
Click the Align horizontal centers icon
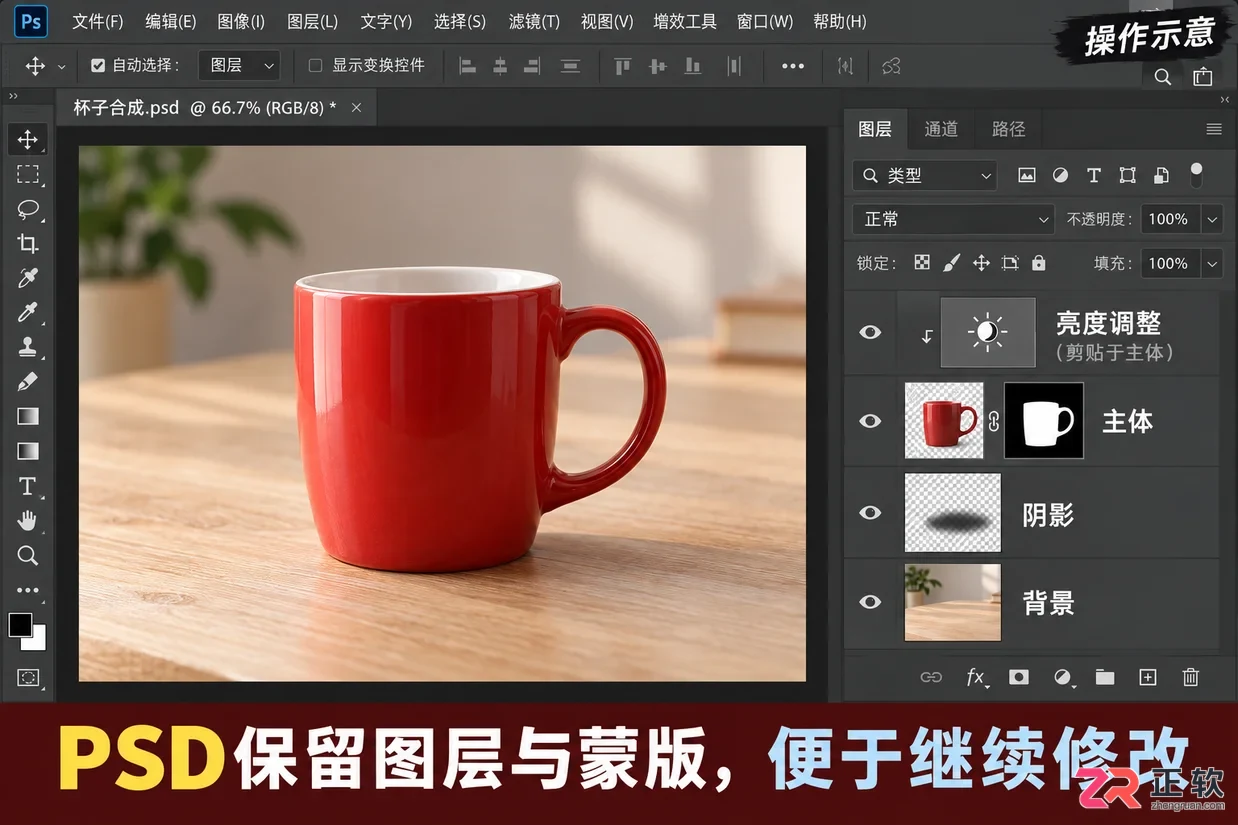click(x=500, y=66)
